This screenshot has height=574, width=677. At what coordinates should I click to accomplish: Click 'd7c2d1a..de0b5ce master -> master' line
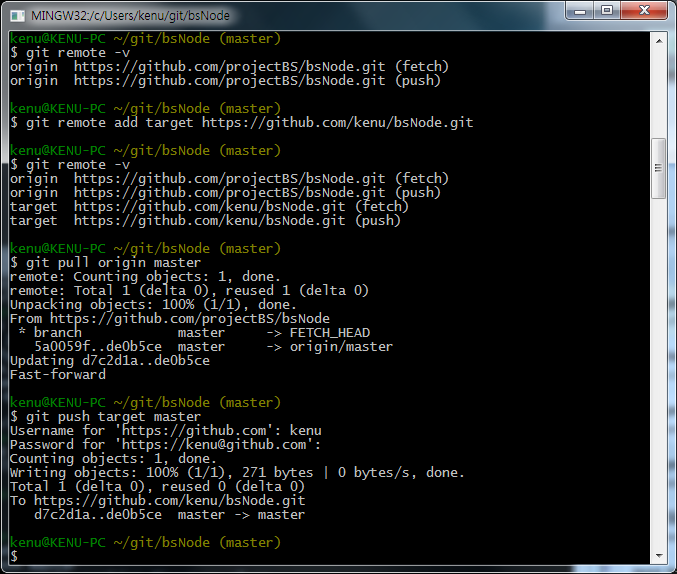[169, 515]
